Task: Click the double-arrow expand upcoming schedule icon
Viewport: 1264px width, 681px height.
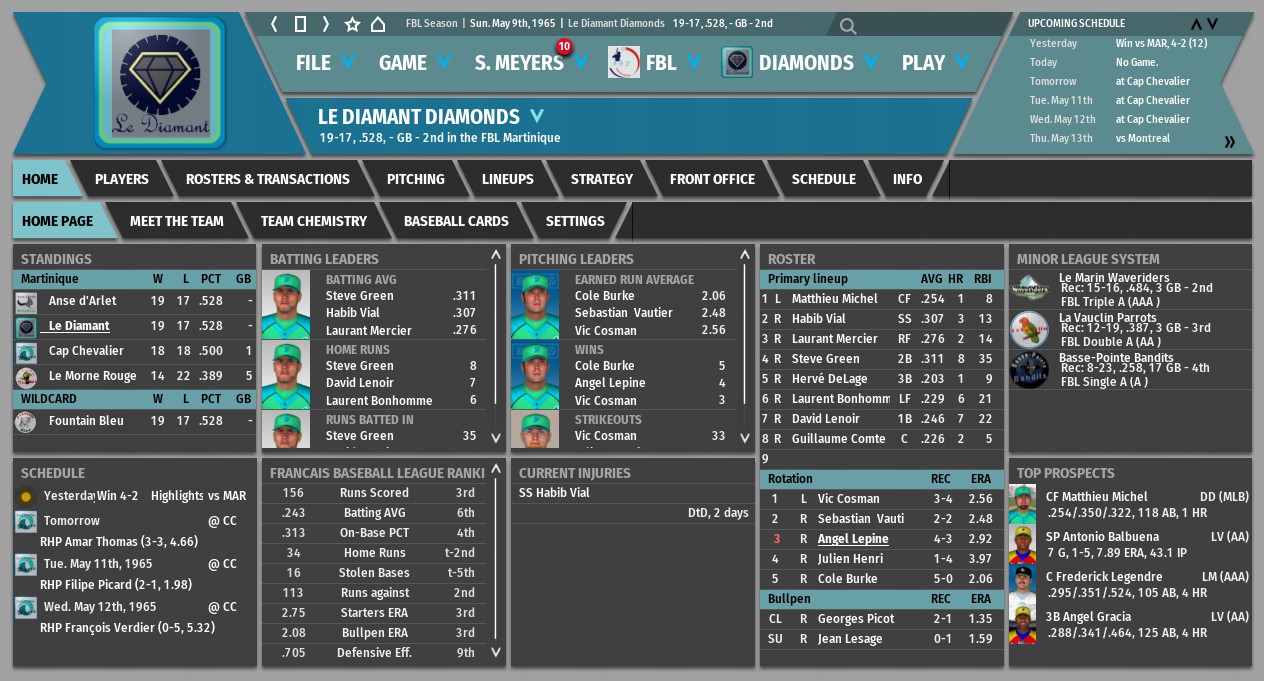Action: click(1229, 142)
